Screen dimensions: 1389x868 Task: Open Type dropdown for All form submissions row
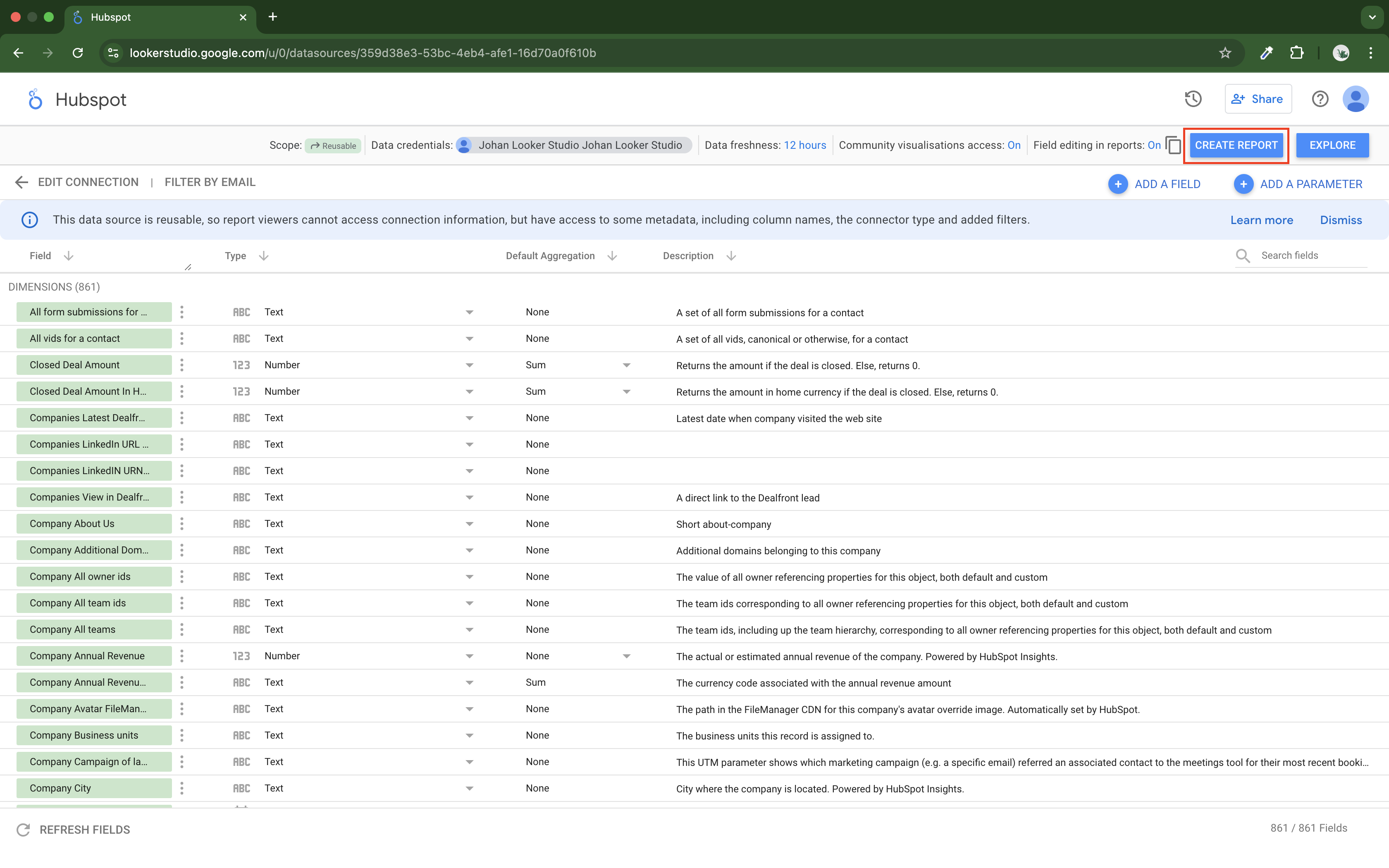point(470,312)
